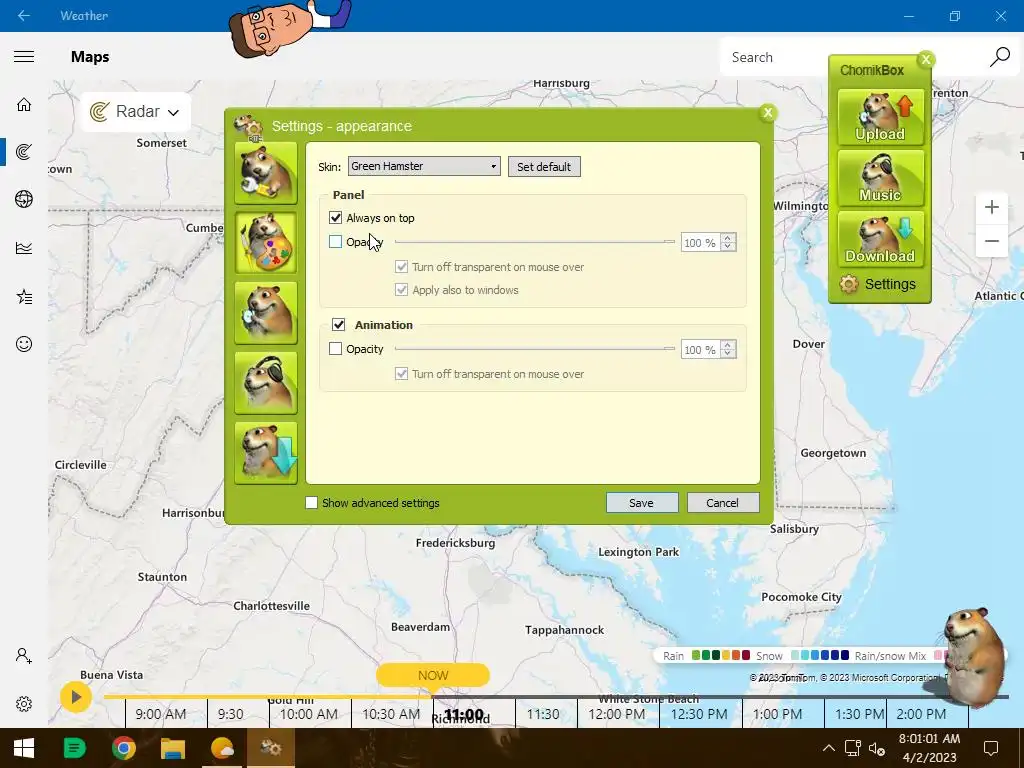Open File Explorer from the taskbar
This screenshot has width=1024, height=768.
(173, 748)
